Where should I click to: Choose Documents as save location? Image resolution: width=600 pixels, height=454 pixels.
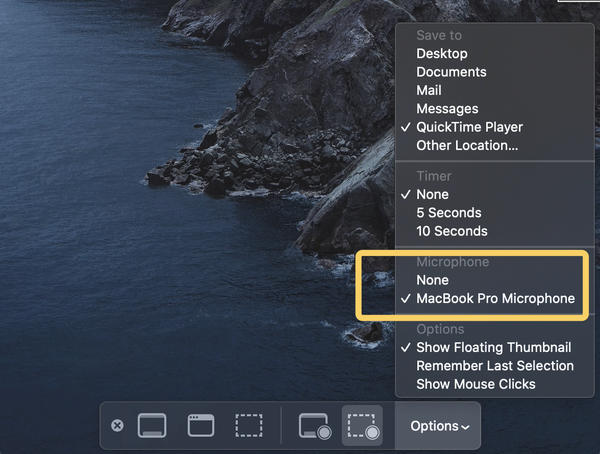click(x=495, y=72)
